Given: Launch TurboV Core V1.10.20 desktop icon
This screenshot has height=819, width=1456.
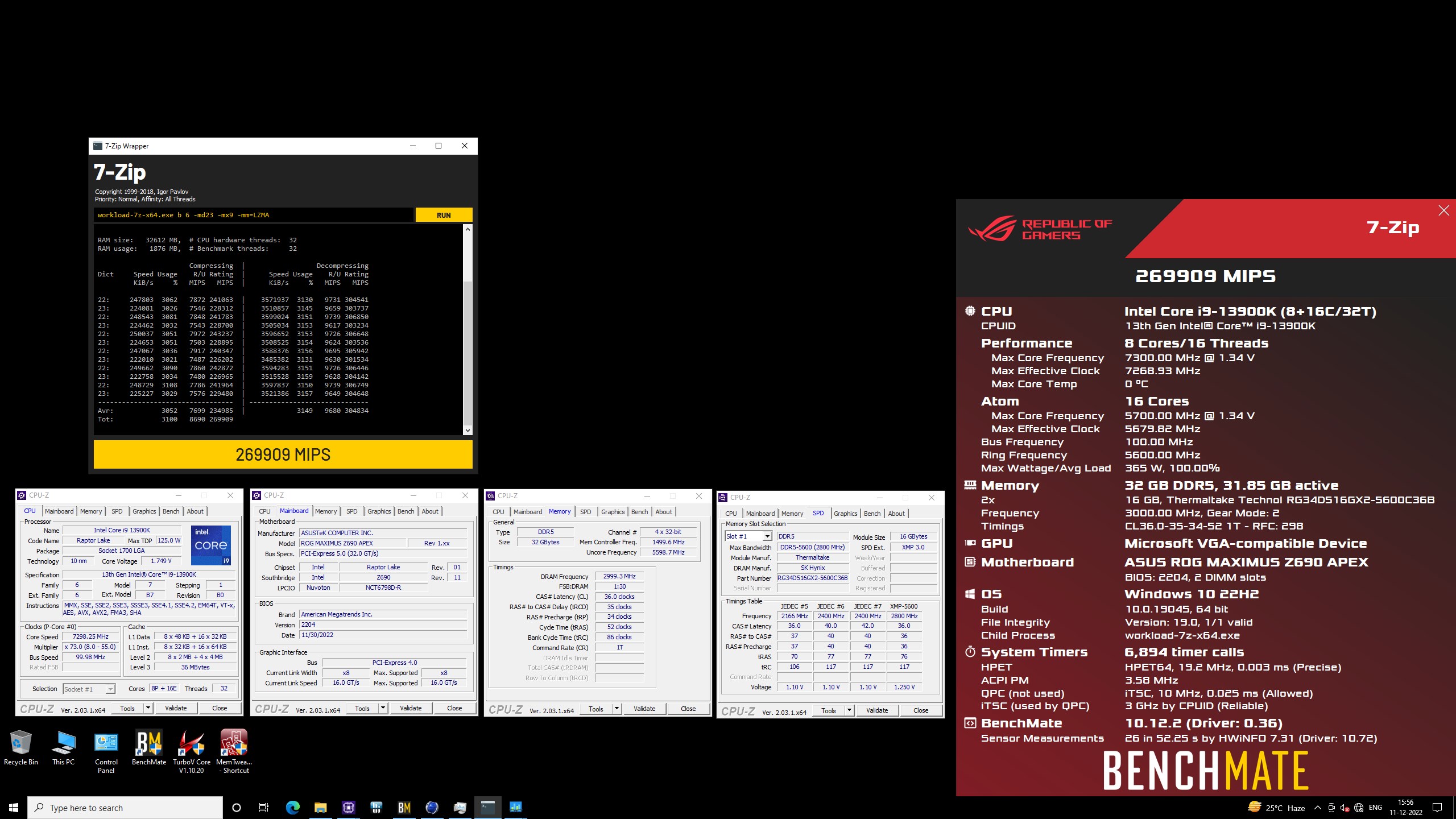Looking at the screenshot, I should tap(192, 751).
